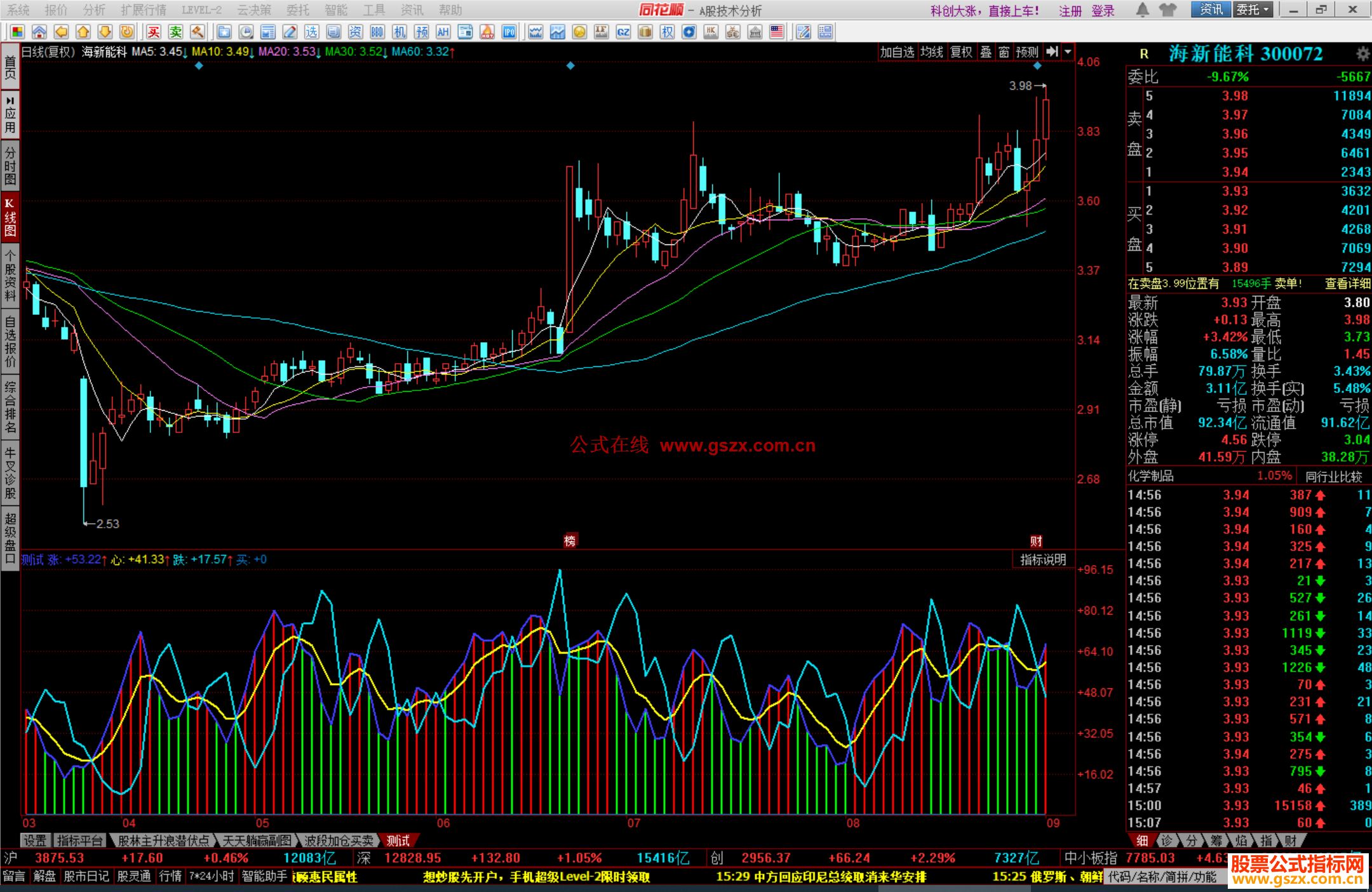Image resolution: width=1372 pixels, height=892 pixels.
Task: Open the 扩展行情 menu
Action: (x=143, y=10)
